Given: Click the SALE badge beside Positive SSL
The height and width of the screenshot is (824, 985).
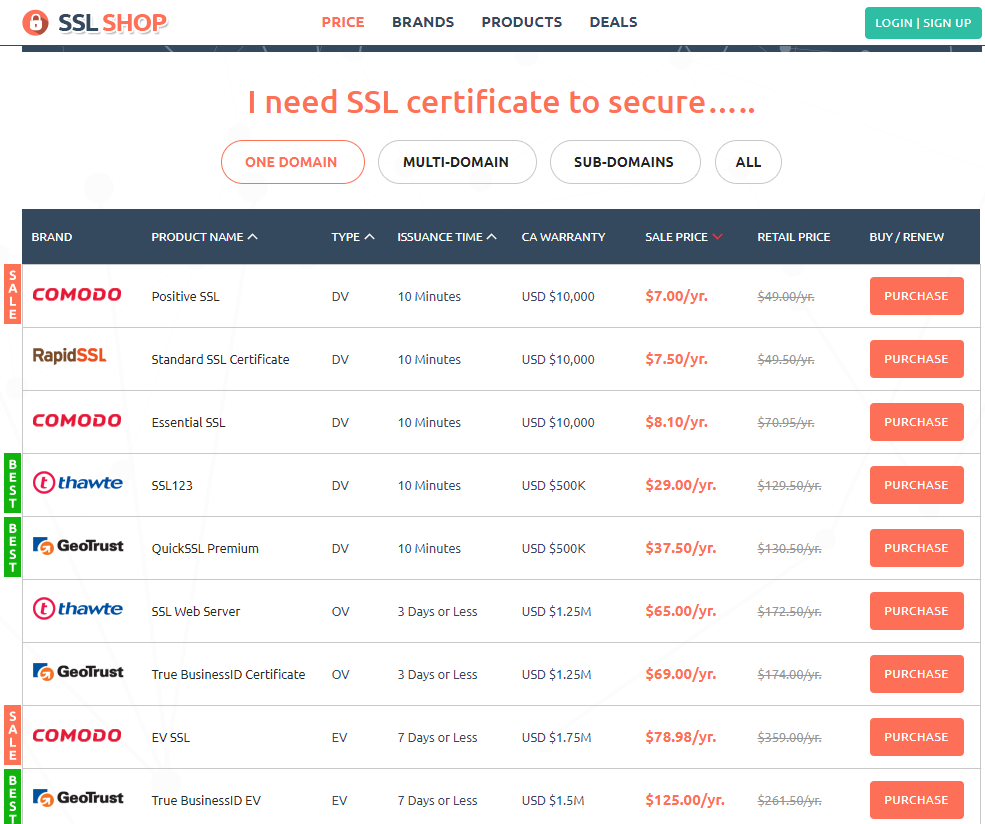Looking at the screenshot, I should click(13, 294).
